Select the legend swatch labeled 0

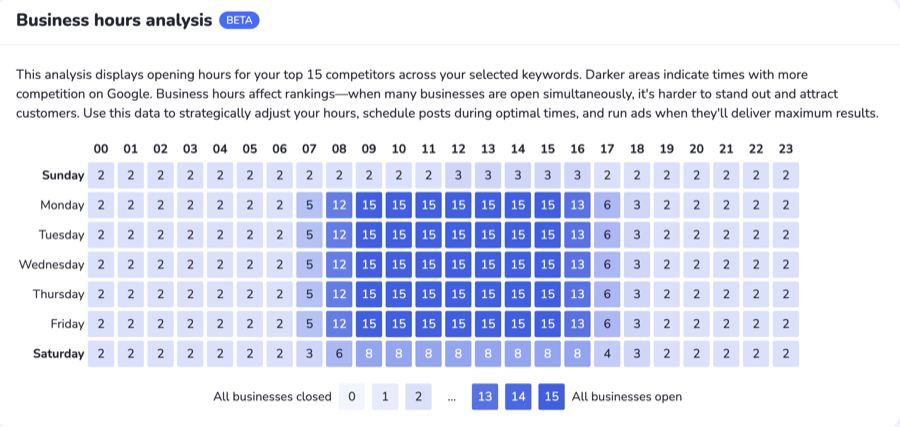click(x=351, y=397)
